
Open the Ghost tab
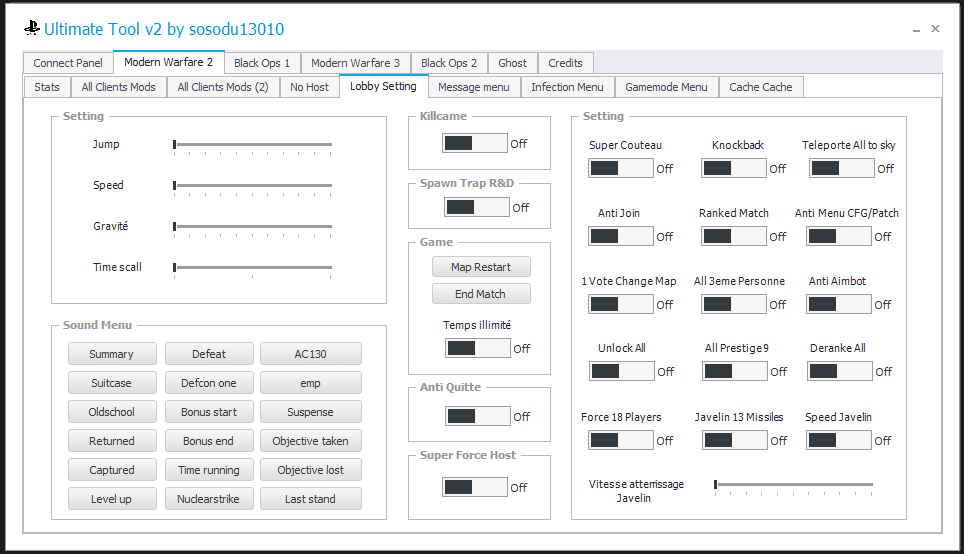[512, 63]
